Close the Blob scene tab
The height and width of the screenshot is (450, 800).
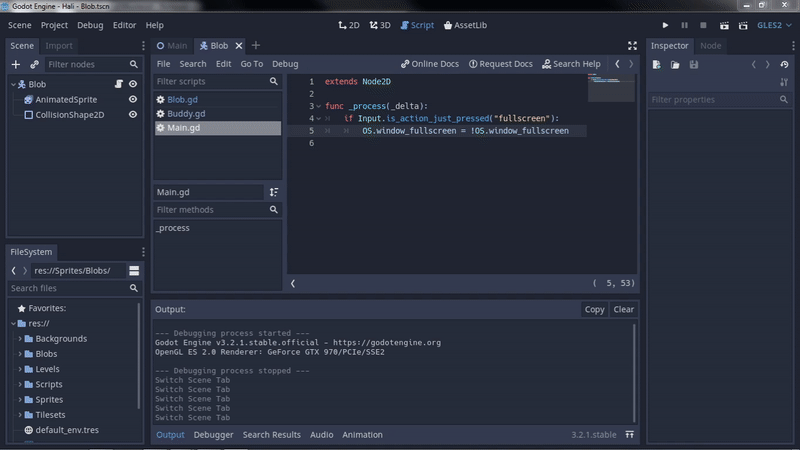[238, 45]
